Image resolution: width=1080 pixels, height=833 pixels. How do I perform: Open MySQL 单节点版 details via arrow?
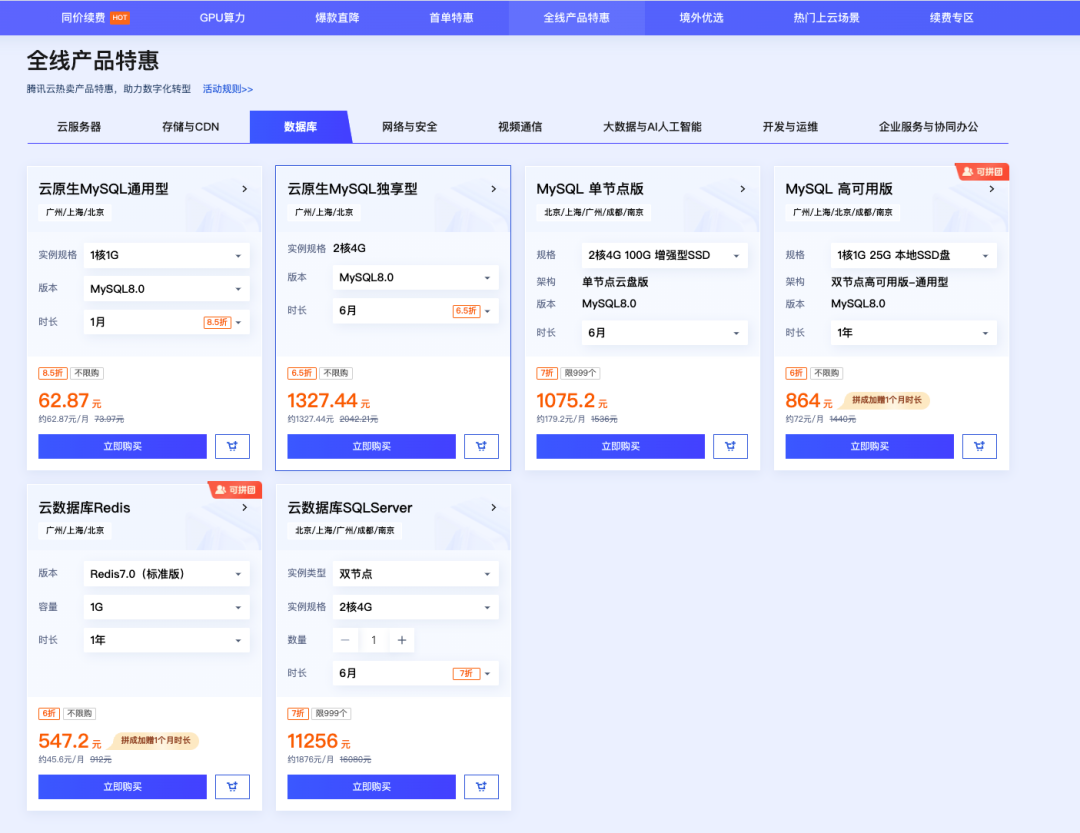coord(742,189)
